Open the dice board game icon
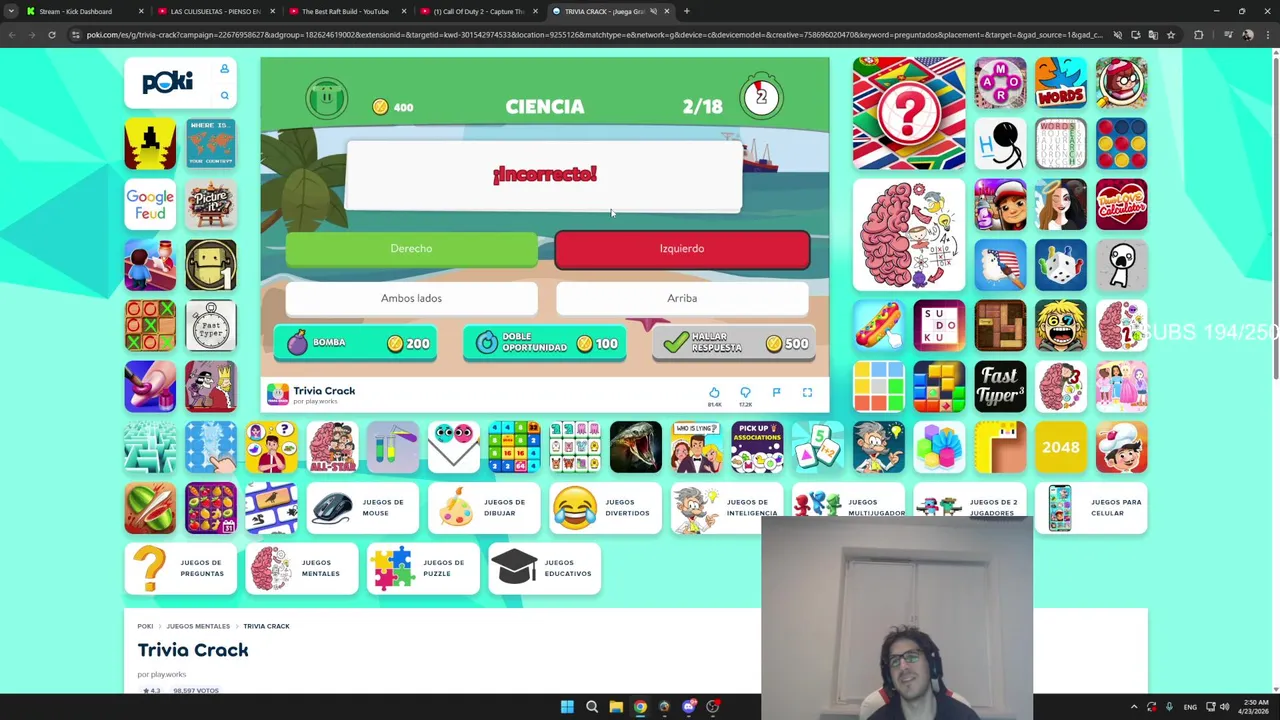 [x=1061, y=265]
